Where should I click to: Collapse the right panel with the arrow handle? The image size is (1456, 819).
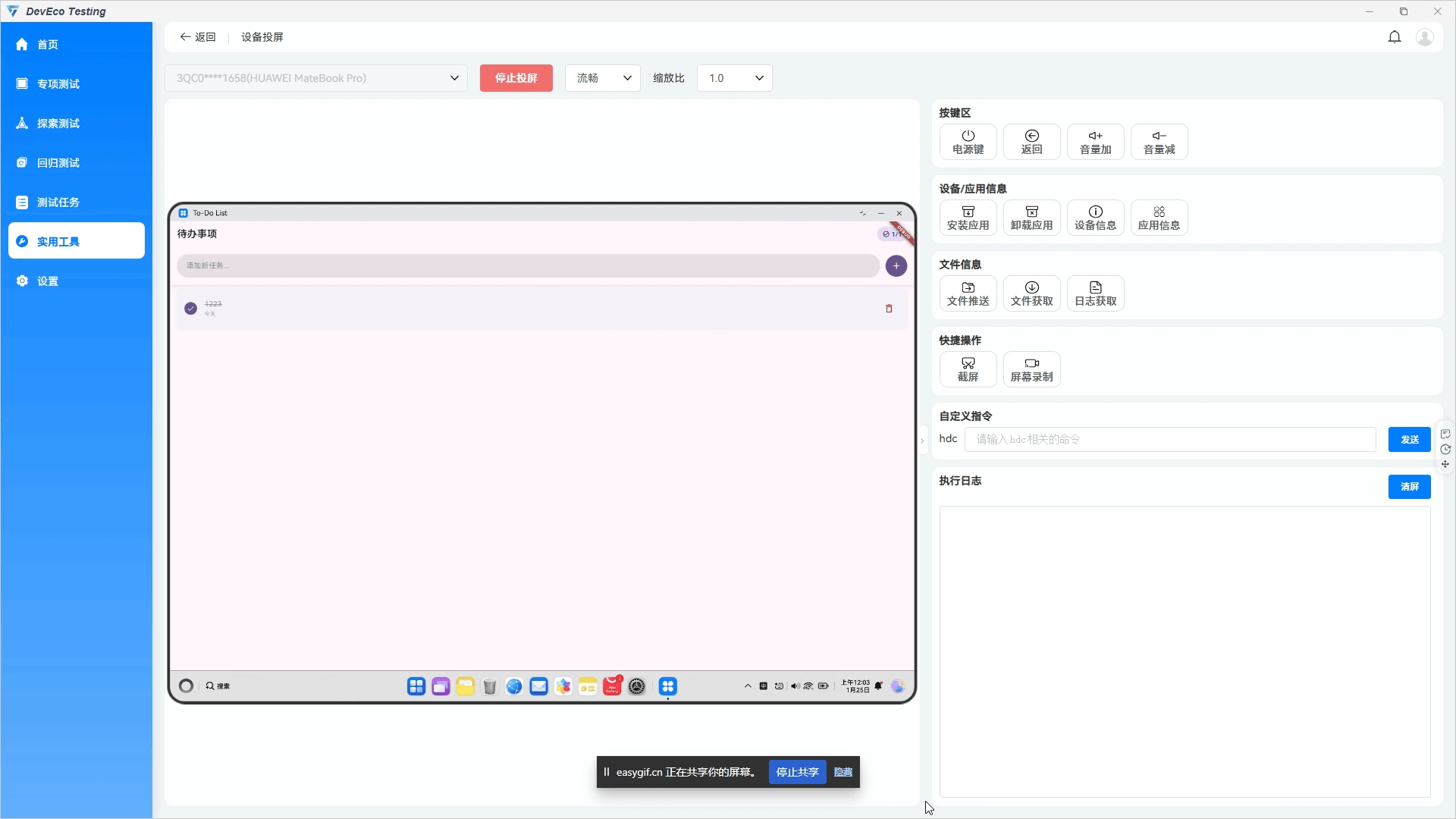pyautogui.click(x=922, y=441)
